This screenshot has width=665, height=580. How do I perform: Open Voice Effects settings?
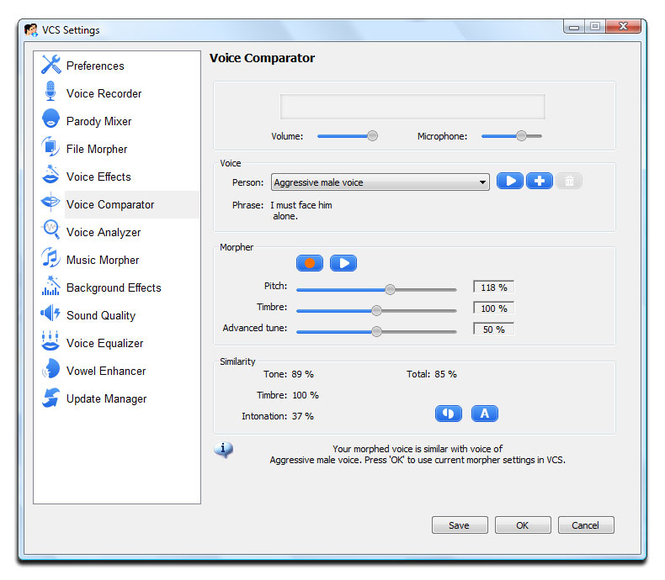pyautogui.click(x=98, y=177)
